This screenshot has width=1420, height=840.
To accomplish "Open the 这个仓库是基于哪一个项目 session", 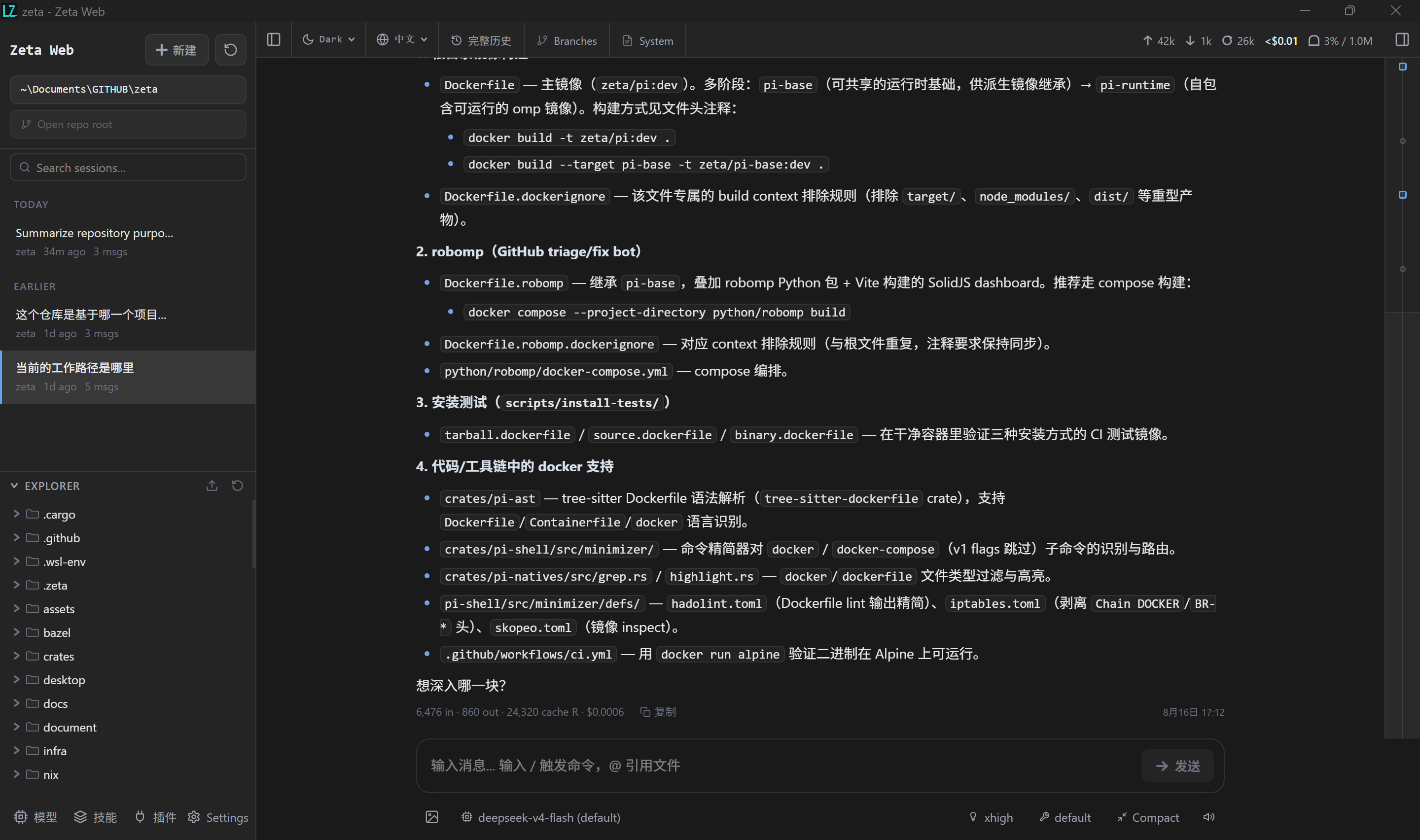I will click(128, 323).
